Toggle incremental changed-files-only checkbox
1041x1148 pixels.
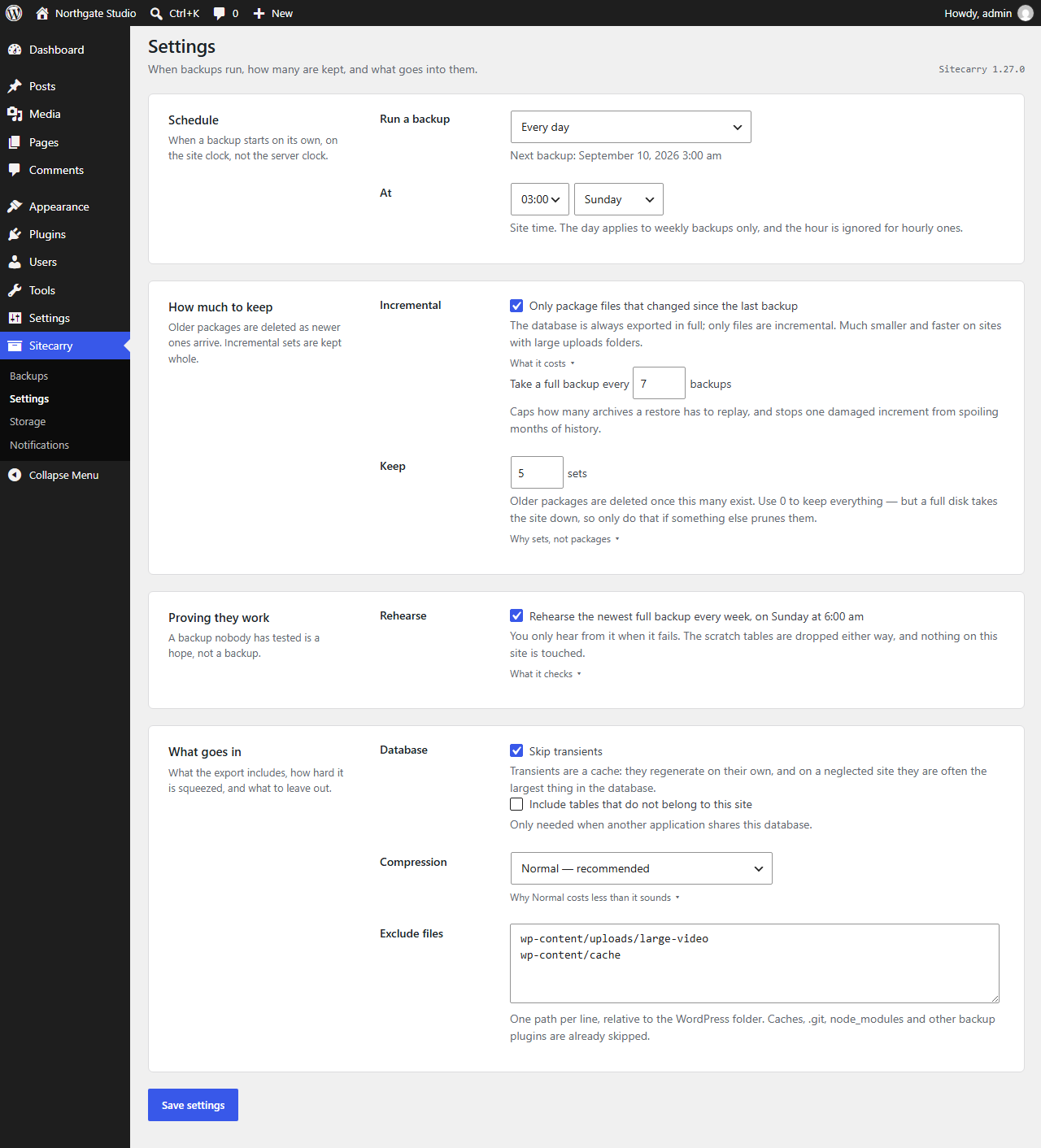tap(516, 306)
